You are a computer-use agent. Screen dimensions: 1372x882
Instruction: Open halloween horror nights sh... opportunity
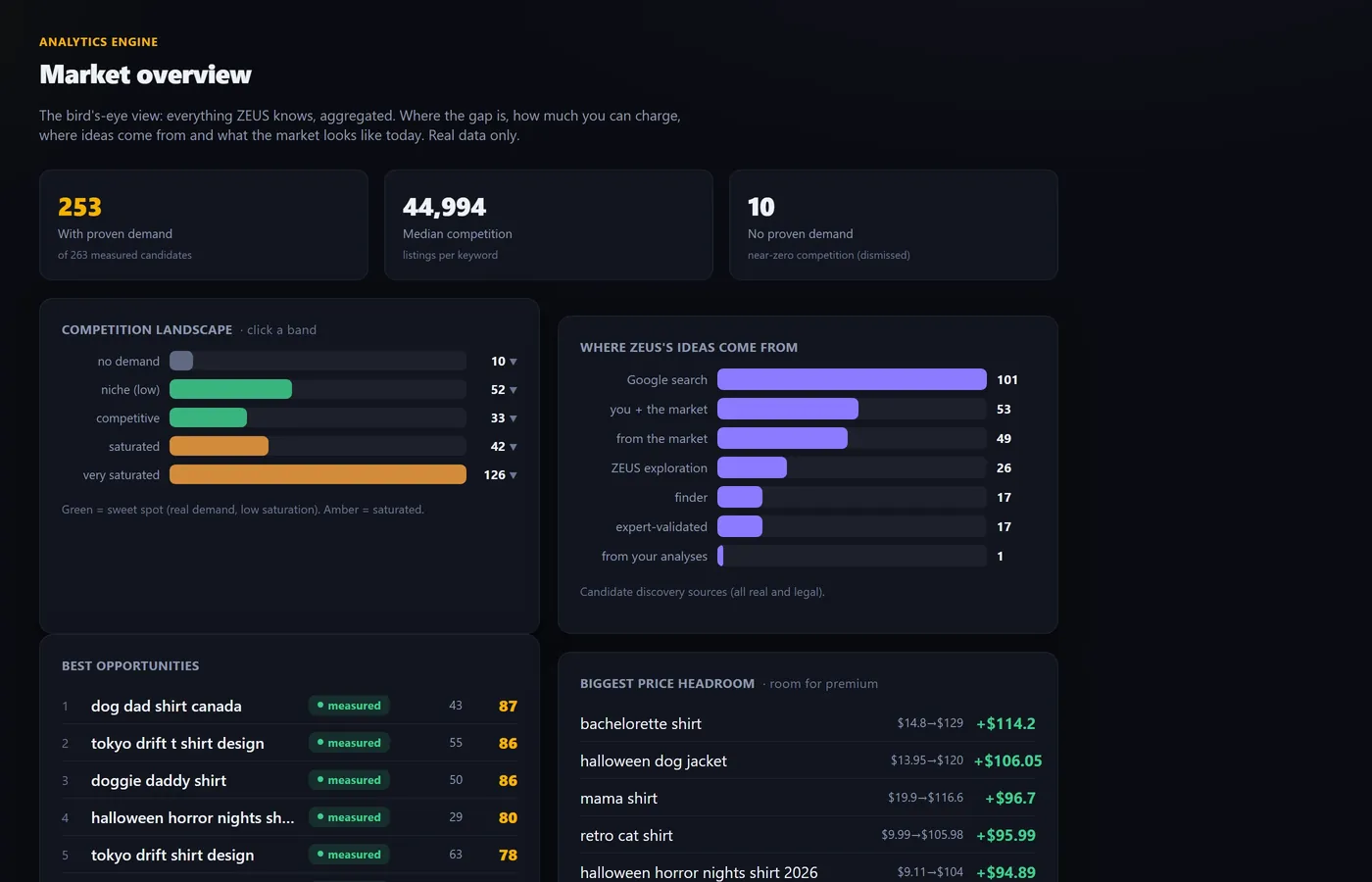289,817
